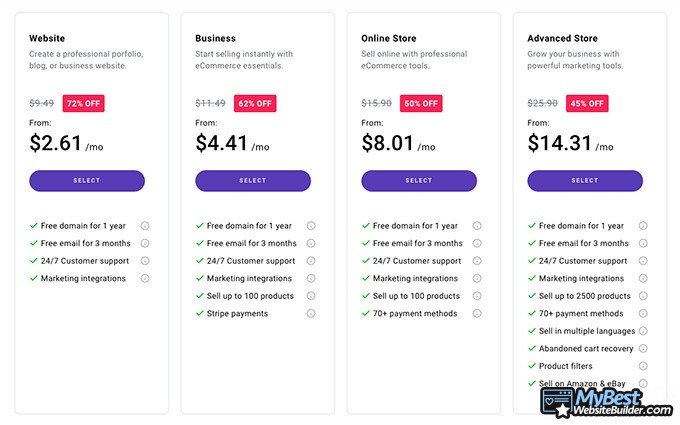Open info for Sell up to 2500 products
Viewport: 680px width, 425px height.
click(643, 296)
